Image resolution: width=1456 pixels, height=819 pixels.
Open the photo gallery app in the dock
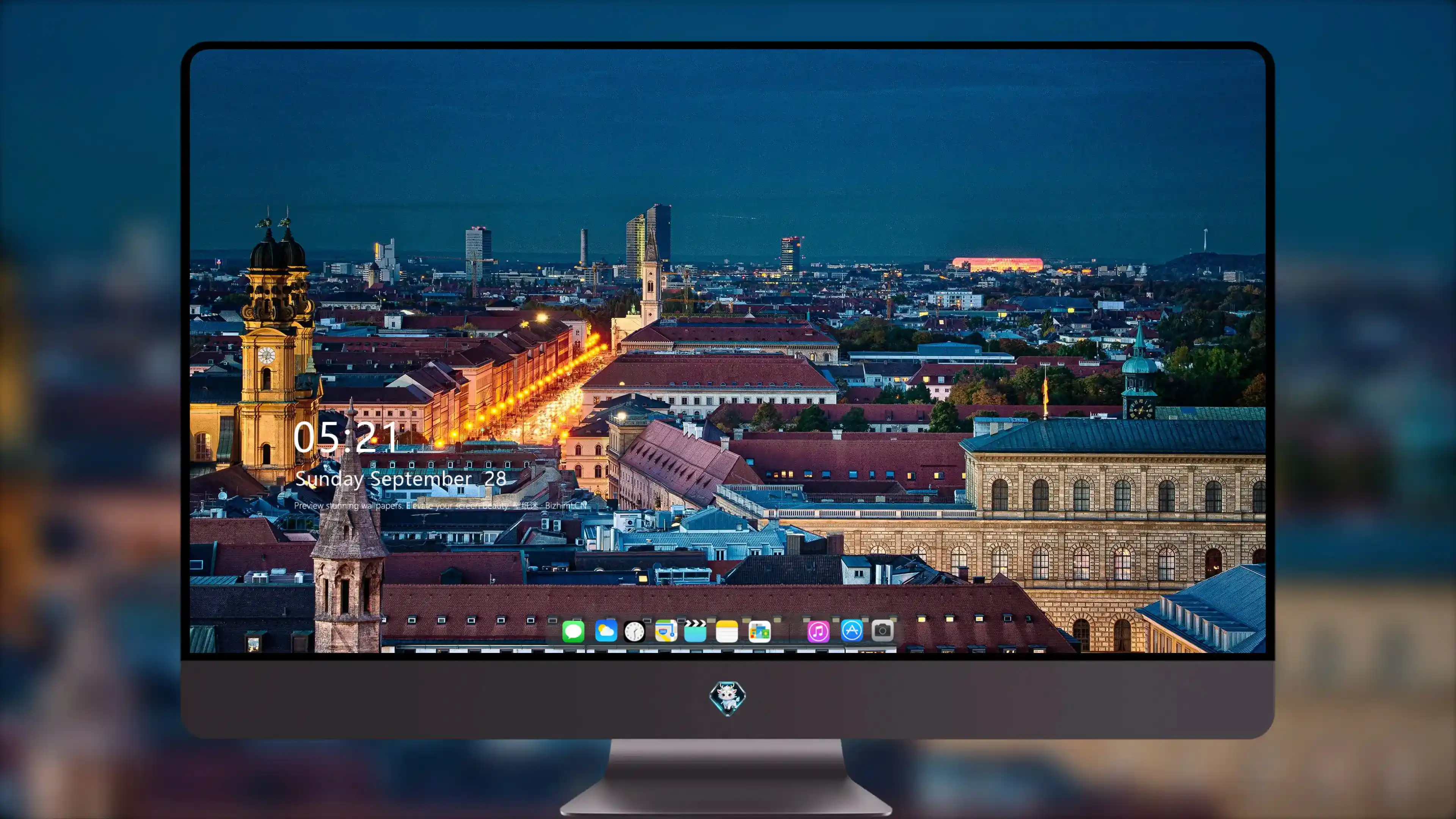pos(759,631)
